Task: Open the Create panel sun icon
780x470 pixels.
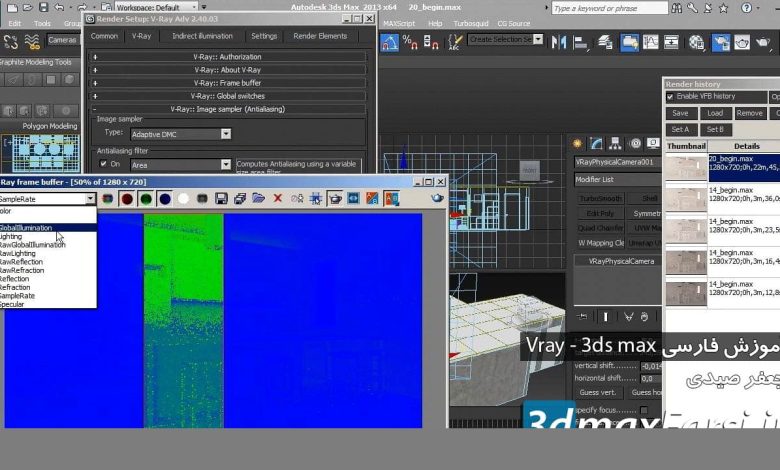Action: pos(577,144)
